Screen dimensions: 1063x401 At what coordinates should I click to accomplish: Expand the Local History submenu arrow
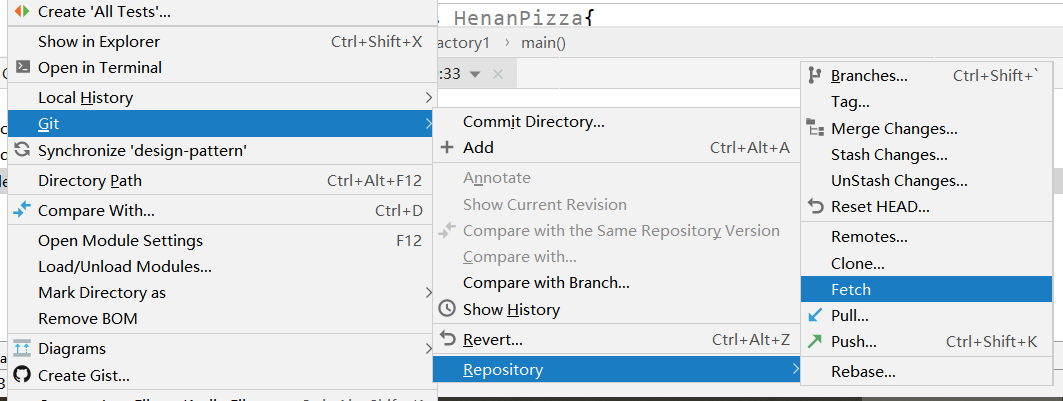tap(429, 98)
